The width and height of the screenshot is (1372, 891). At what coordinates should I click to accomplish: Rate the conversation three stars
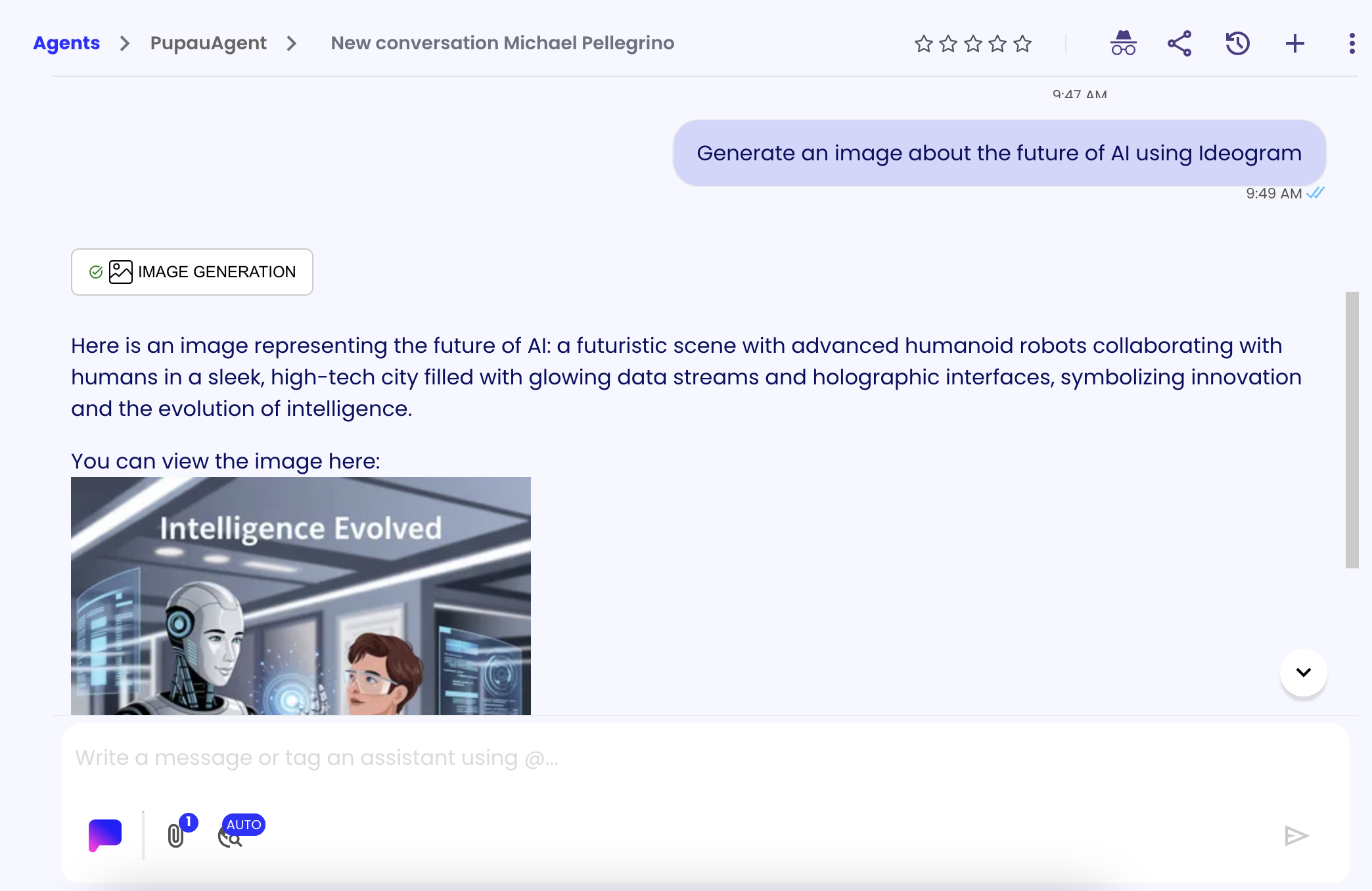pos(973,44)
